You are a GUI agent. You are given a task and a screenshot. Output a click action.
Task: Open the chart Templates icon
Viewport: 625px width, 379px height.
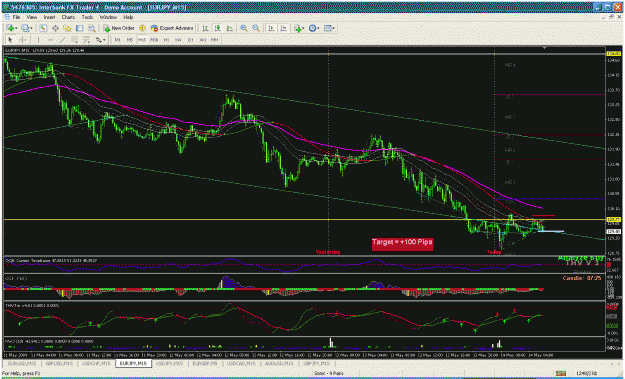tap(328, 28)
